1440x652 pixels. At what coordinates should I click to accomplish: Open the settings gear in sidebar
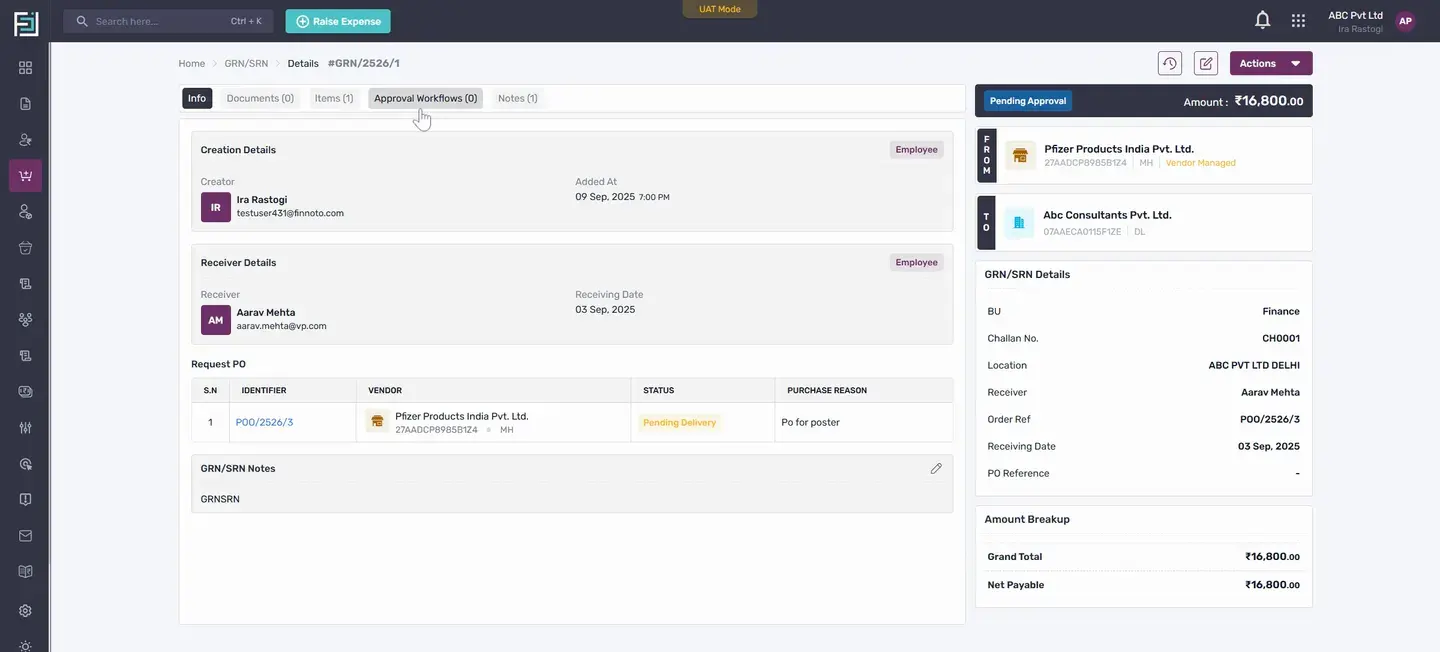coord(25,610)
